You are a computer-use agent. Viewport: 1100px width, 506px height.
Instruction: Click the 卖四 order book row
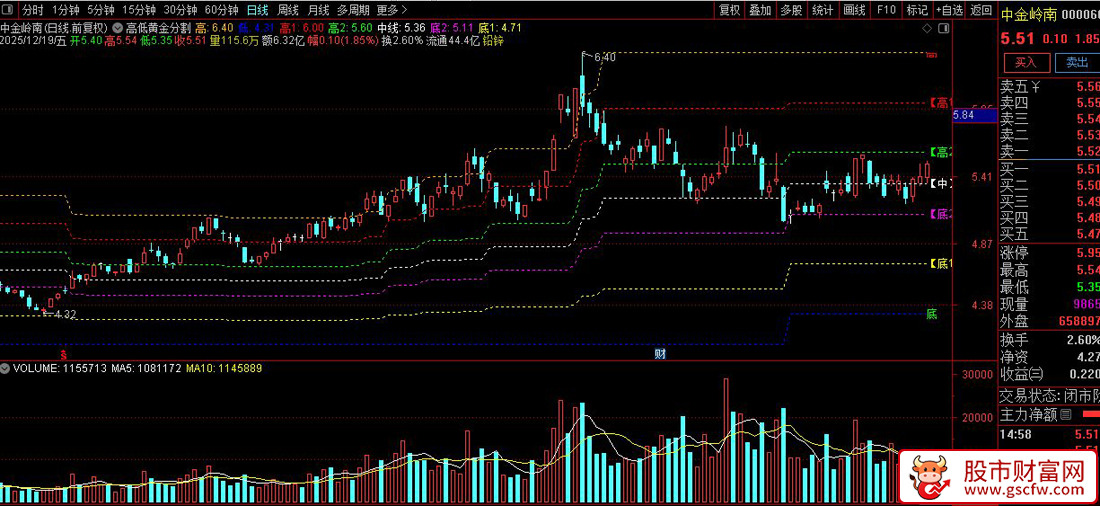(1049, 102)
